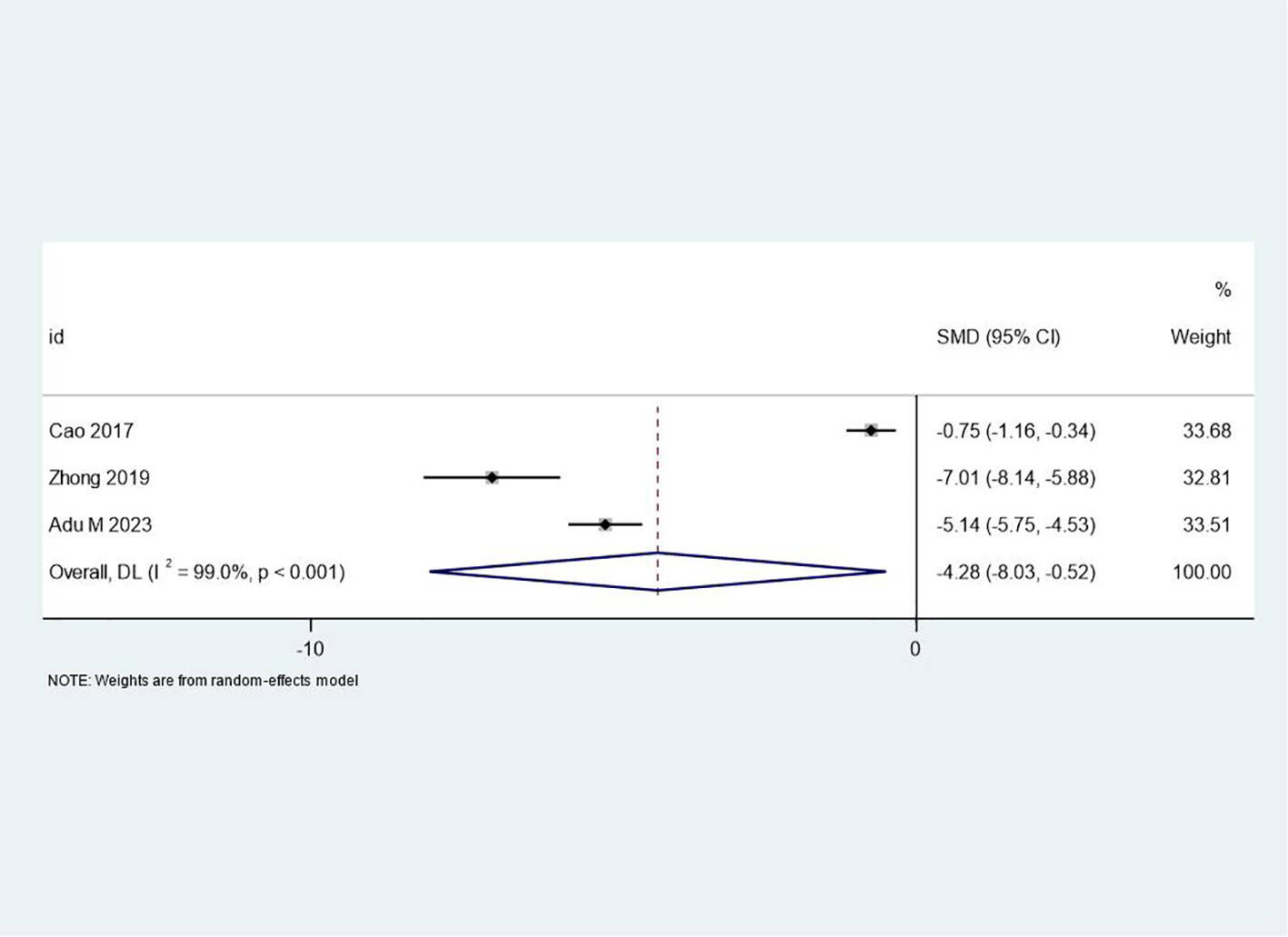Select the Adu M 2023 point estimate marker
1288x937 pixels.
coord(605,524)
